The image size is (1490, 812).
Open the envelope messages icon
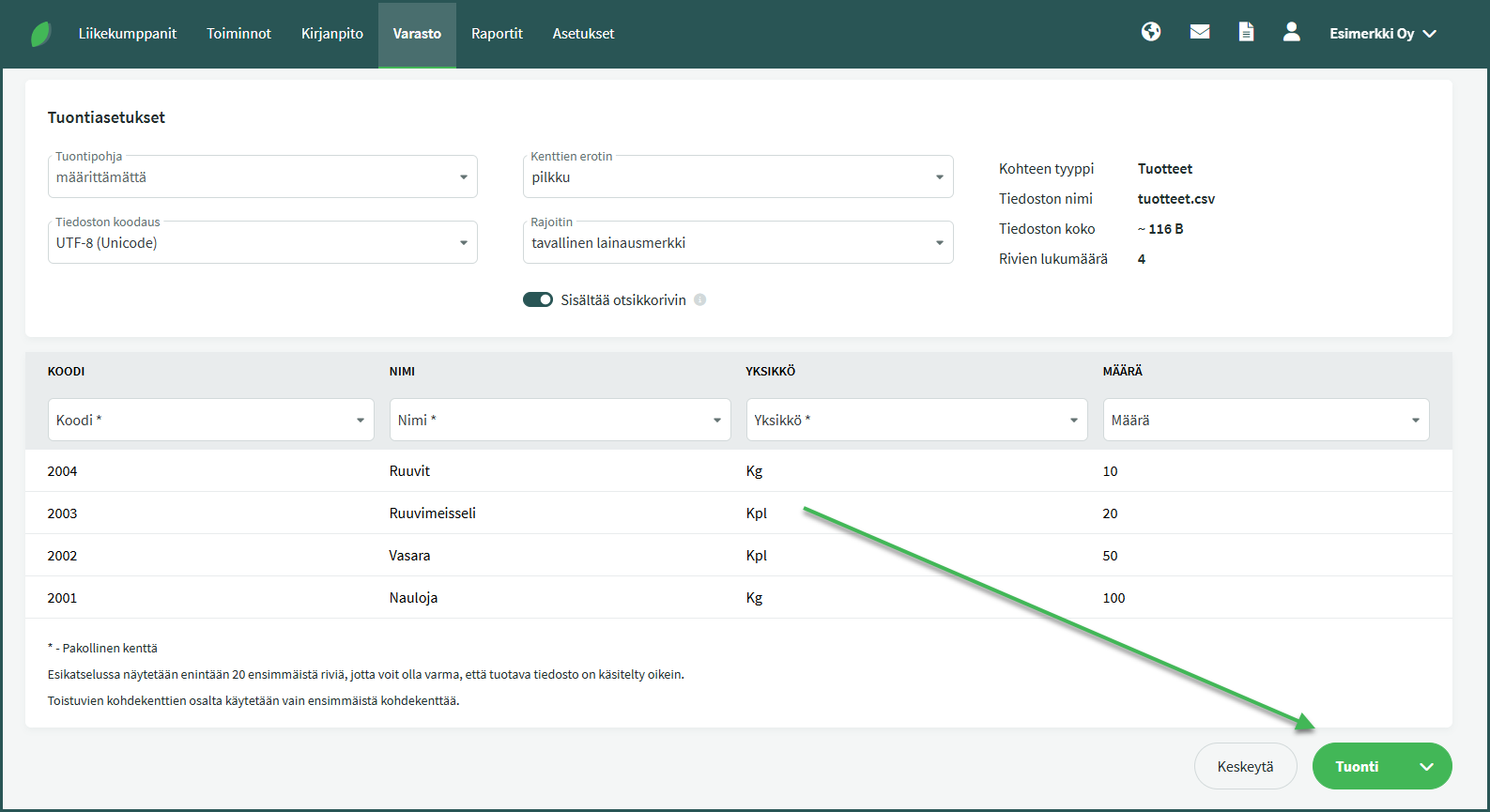(x=1199, y=32)
